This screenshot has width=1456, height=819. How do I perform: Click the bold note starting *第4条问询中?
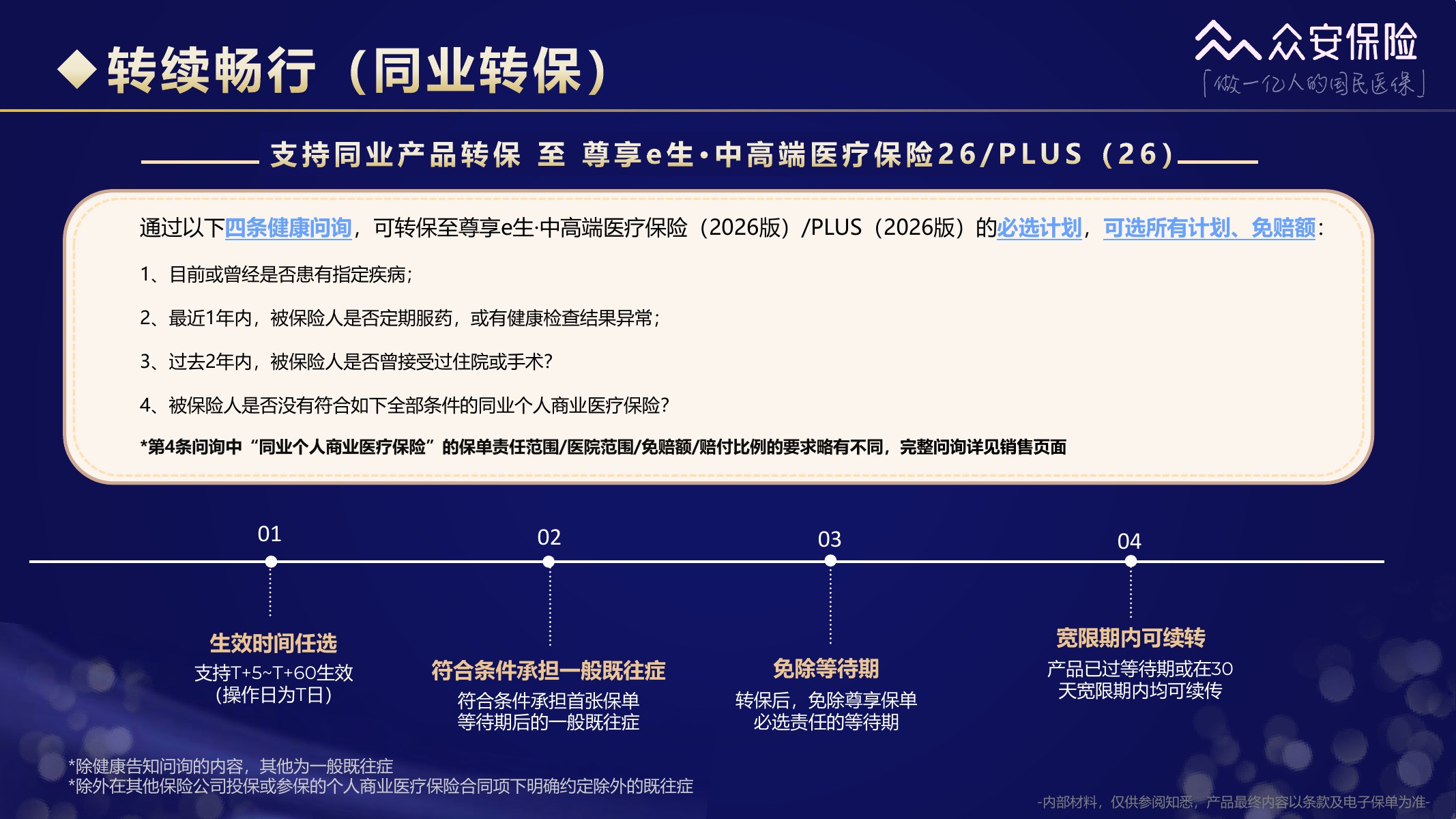pos(603,447)
